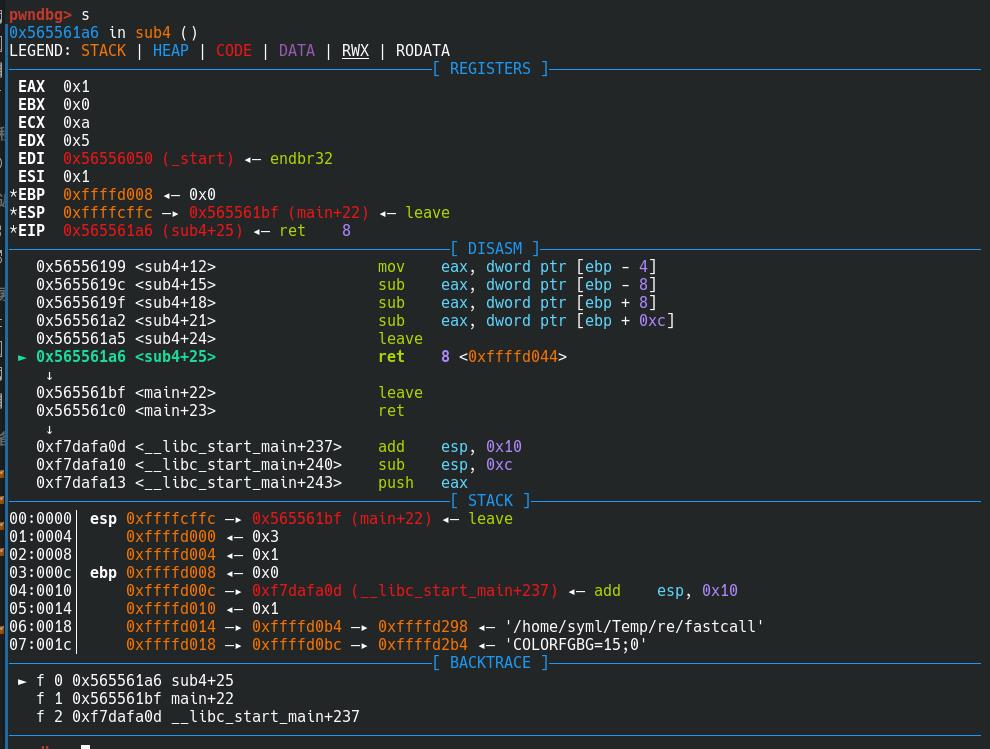Viewport: 990px width, 749px height.
Task: Click the underlined RWX legend label
Action: click(x=355, y=51)
